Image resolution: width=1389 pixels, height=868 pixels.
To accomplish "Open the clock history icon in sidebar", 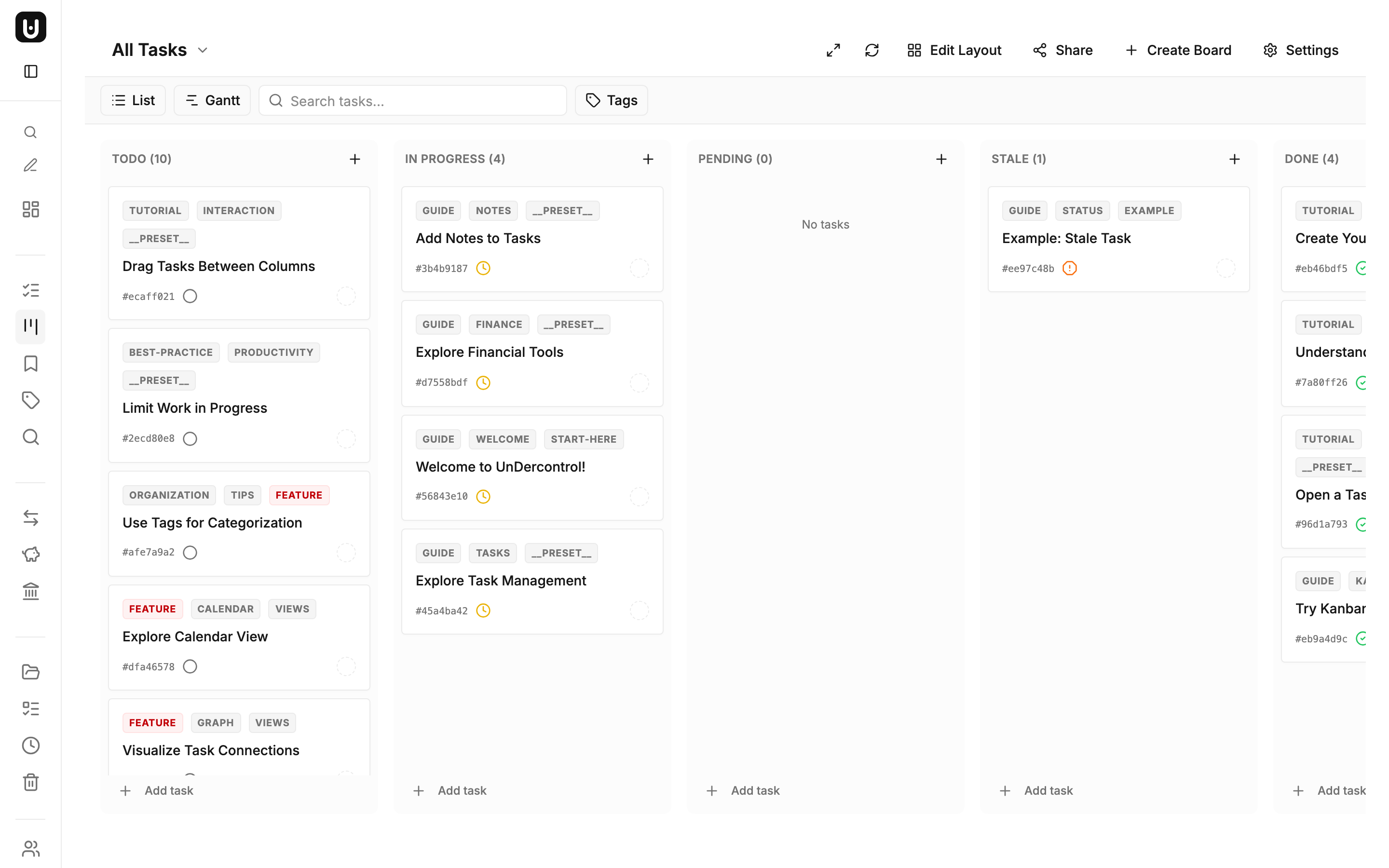I will tap(30, 745).
